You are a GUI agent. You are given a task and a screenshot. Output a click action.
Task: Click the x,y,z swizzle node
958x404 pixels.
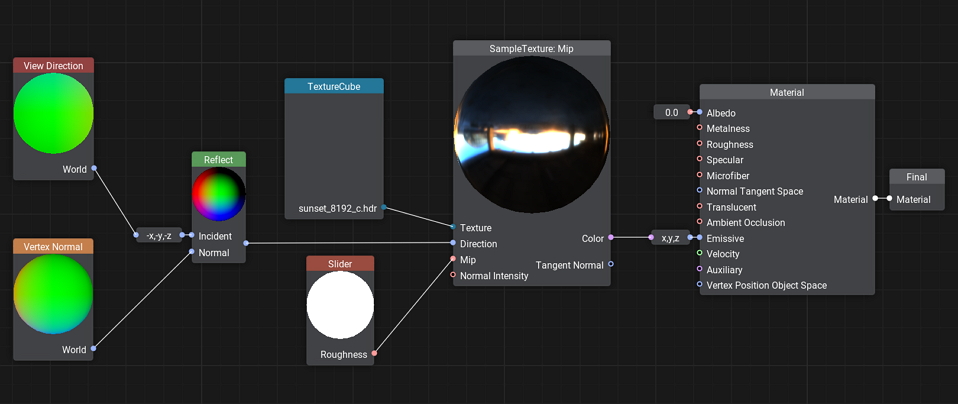[670, 238]
